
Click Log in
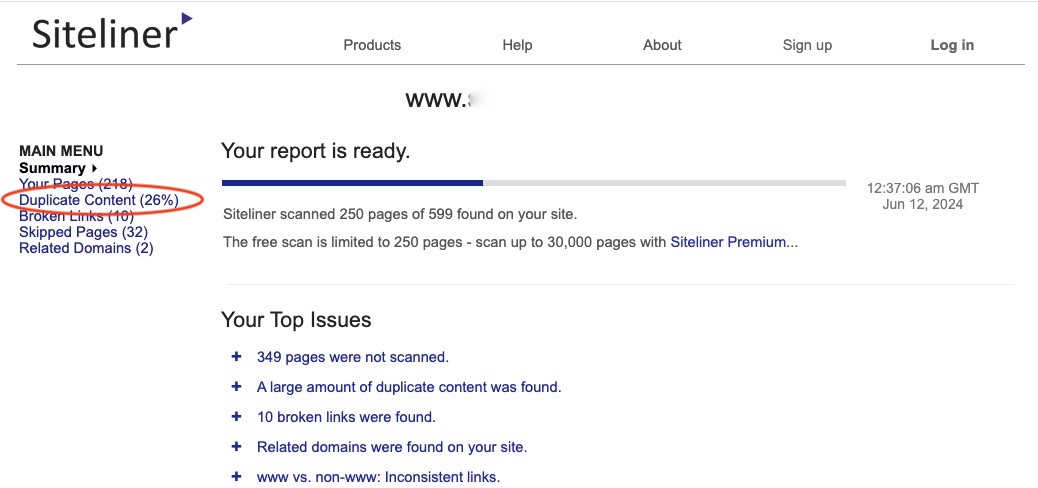coord(952,45)
